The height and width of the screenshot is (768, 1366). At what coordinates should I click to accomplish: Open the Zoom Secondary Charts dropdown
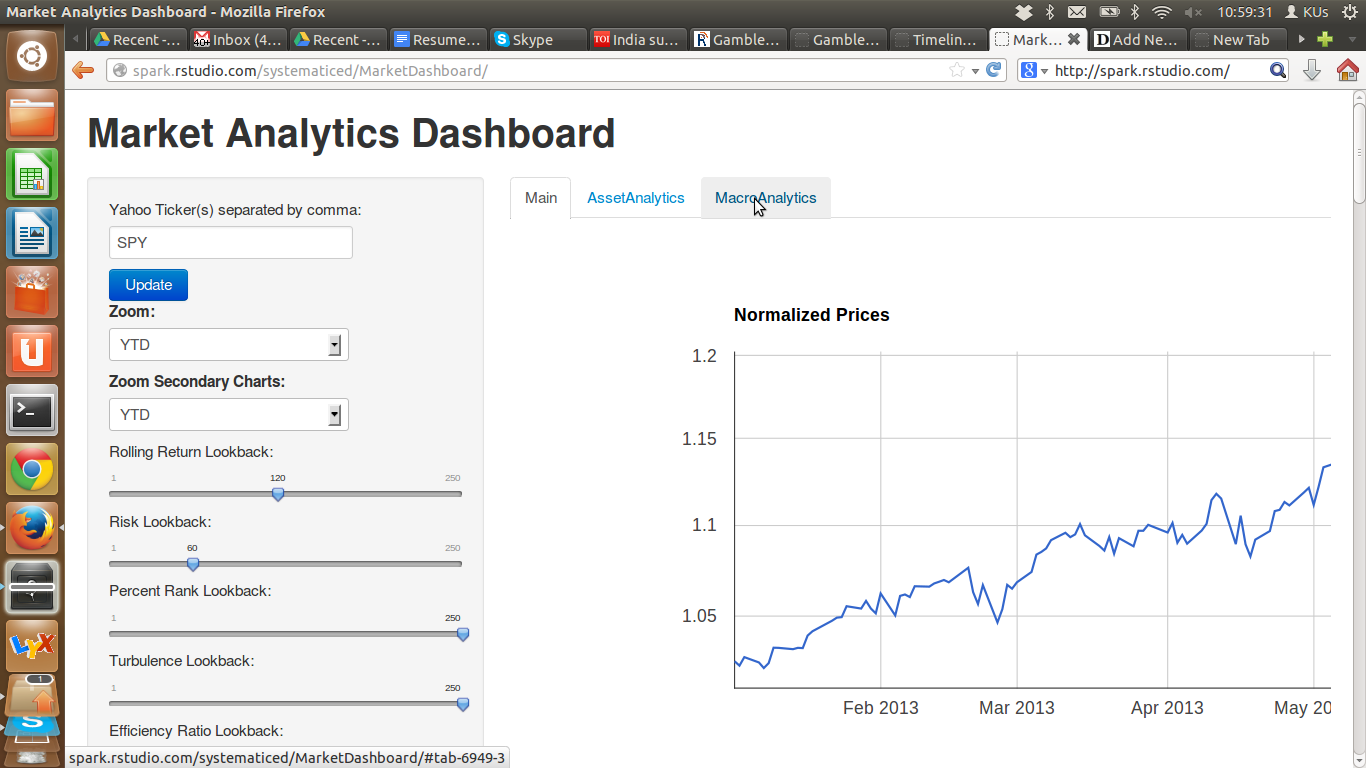click(228, 415)
